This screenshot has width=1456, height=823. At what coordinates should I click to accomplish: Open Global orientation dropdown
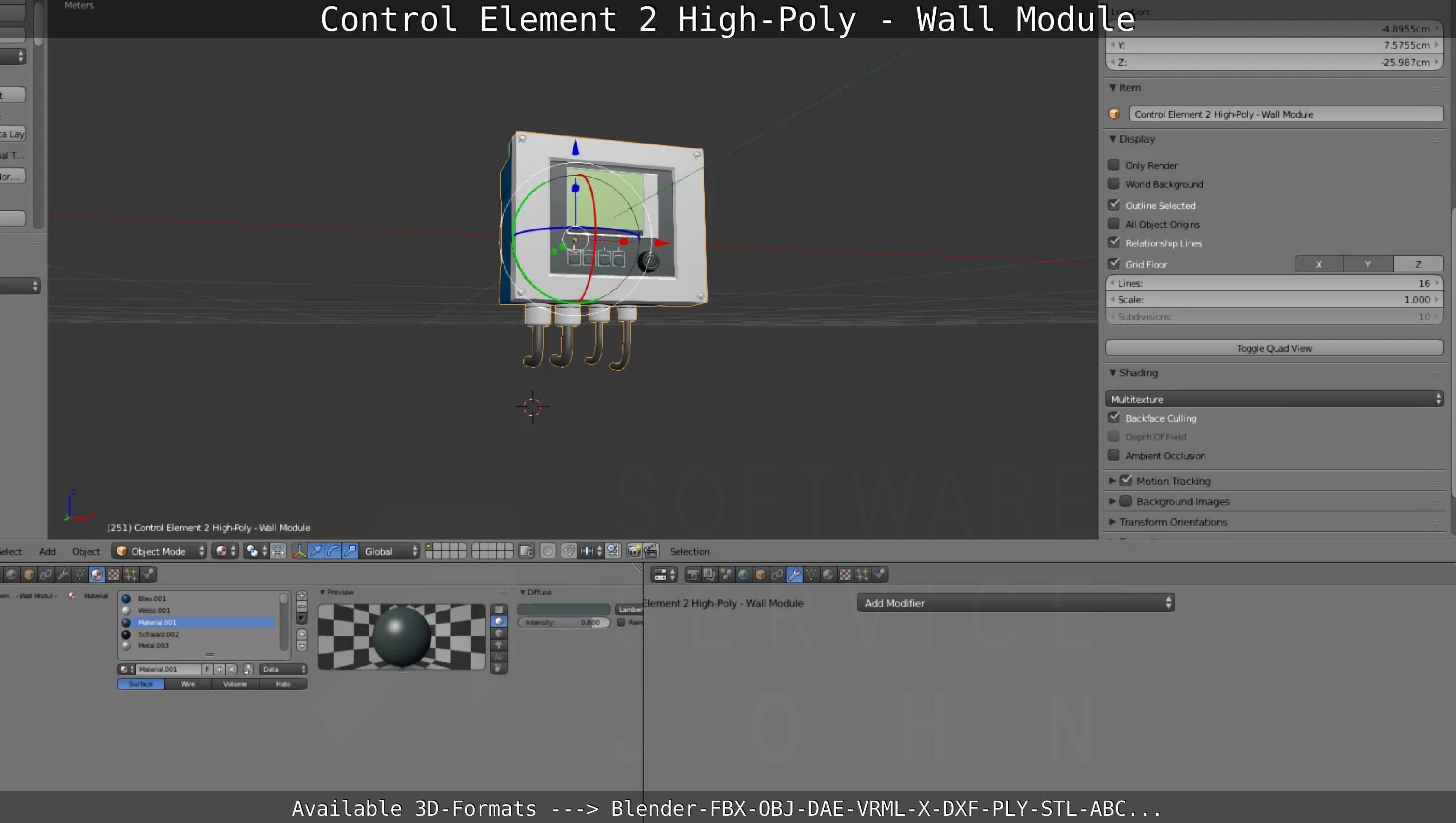coord(390,551)
